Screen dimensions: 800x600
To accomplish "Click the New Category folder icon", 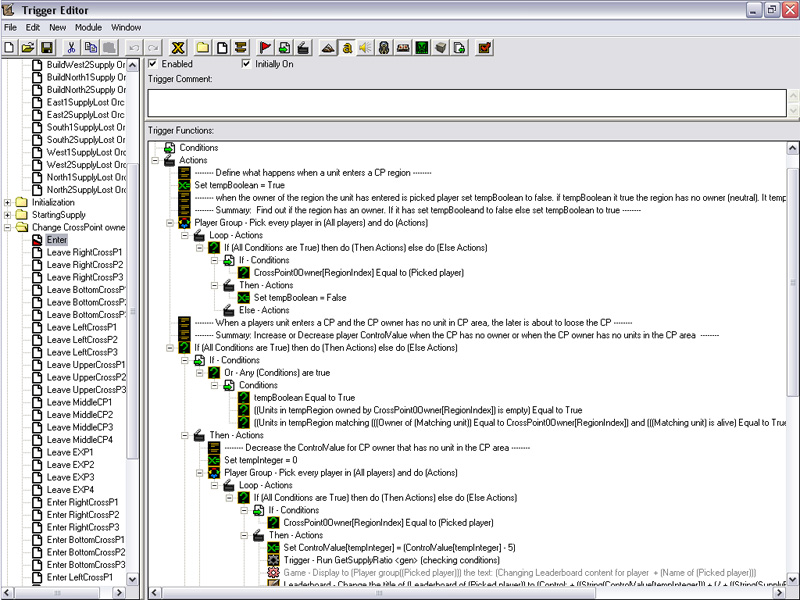I will pos(203,48).
